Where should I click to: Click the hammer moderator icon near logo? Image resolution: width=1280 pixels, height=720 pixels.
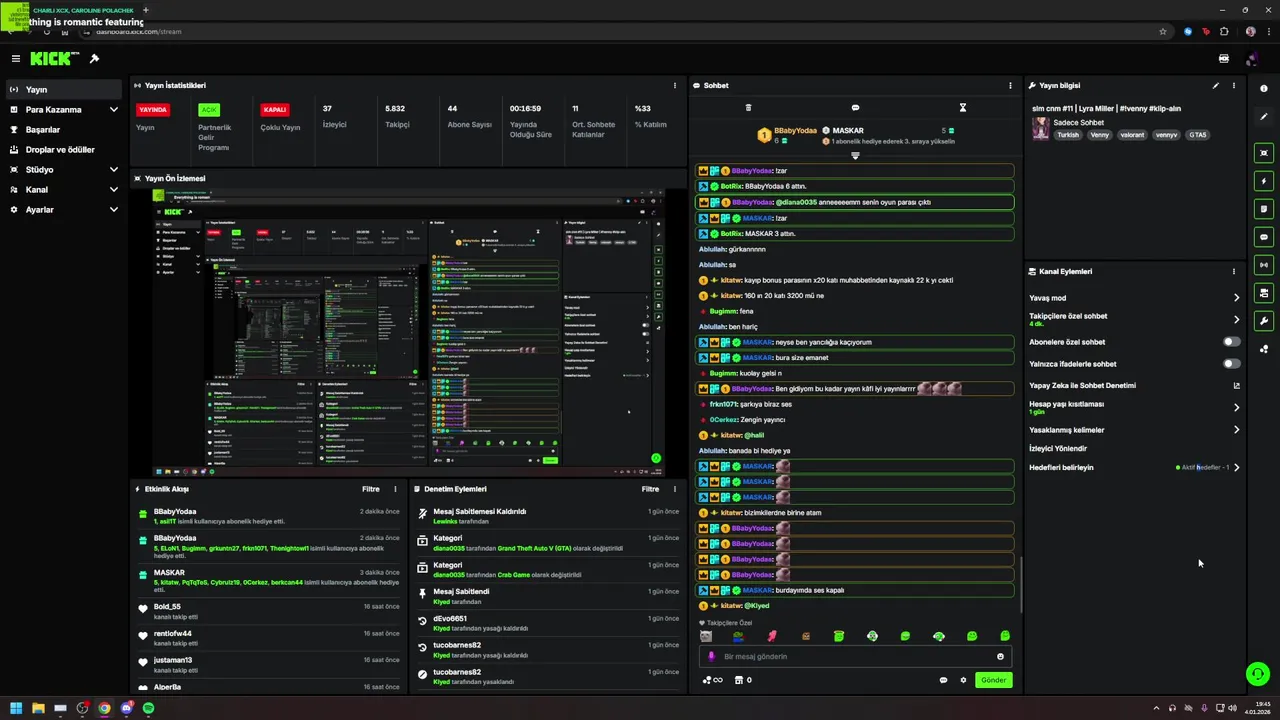(94, 59)
